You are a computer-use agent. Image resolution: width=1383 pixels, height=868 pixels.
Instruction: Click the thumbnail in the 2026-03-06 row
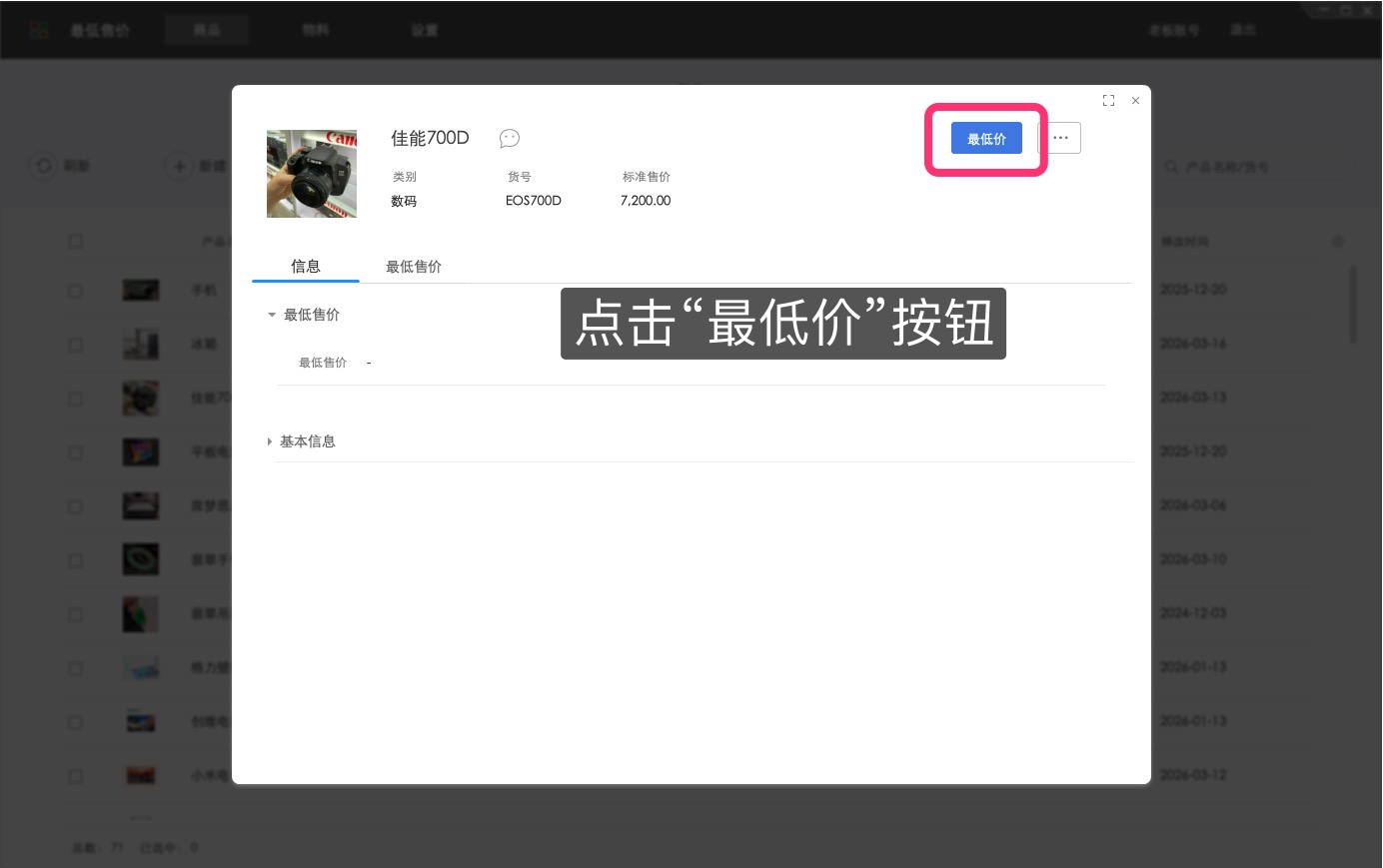click(141, 506)
